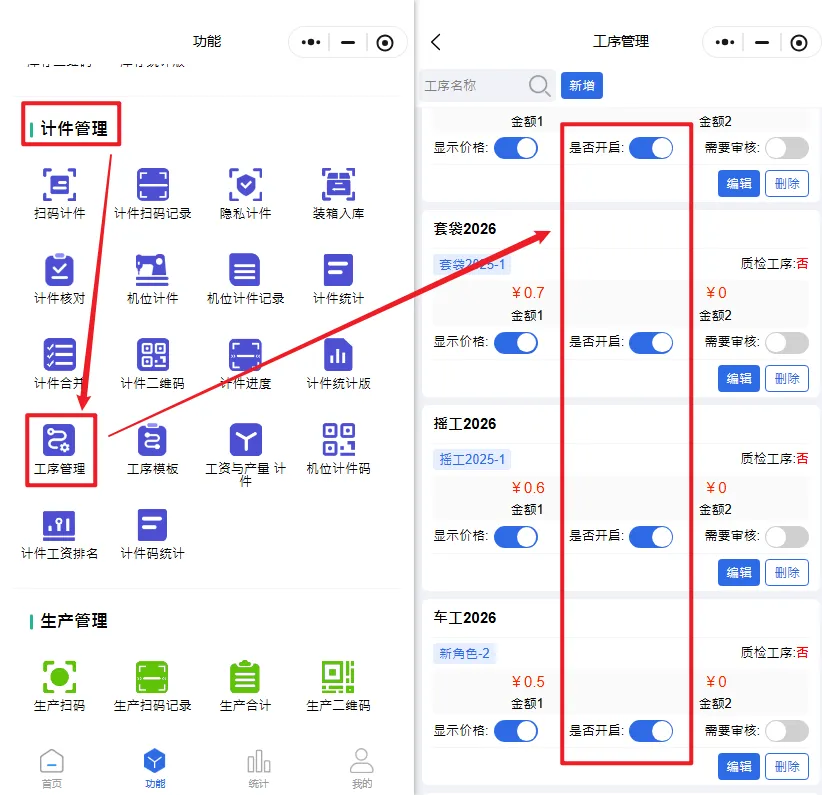Screen dimensions: 822x795
Task: Open 计件统计版 chart icon
Action: pos(338,355)
